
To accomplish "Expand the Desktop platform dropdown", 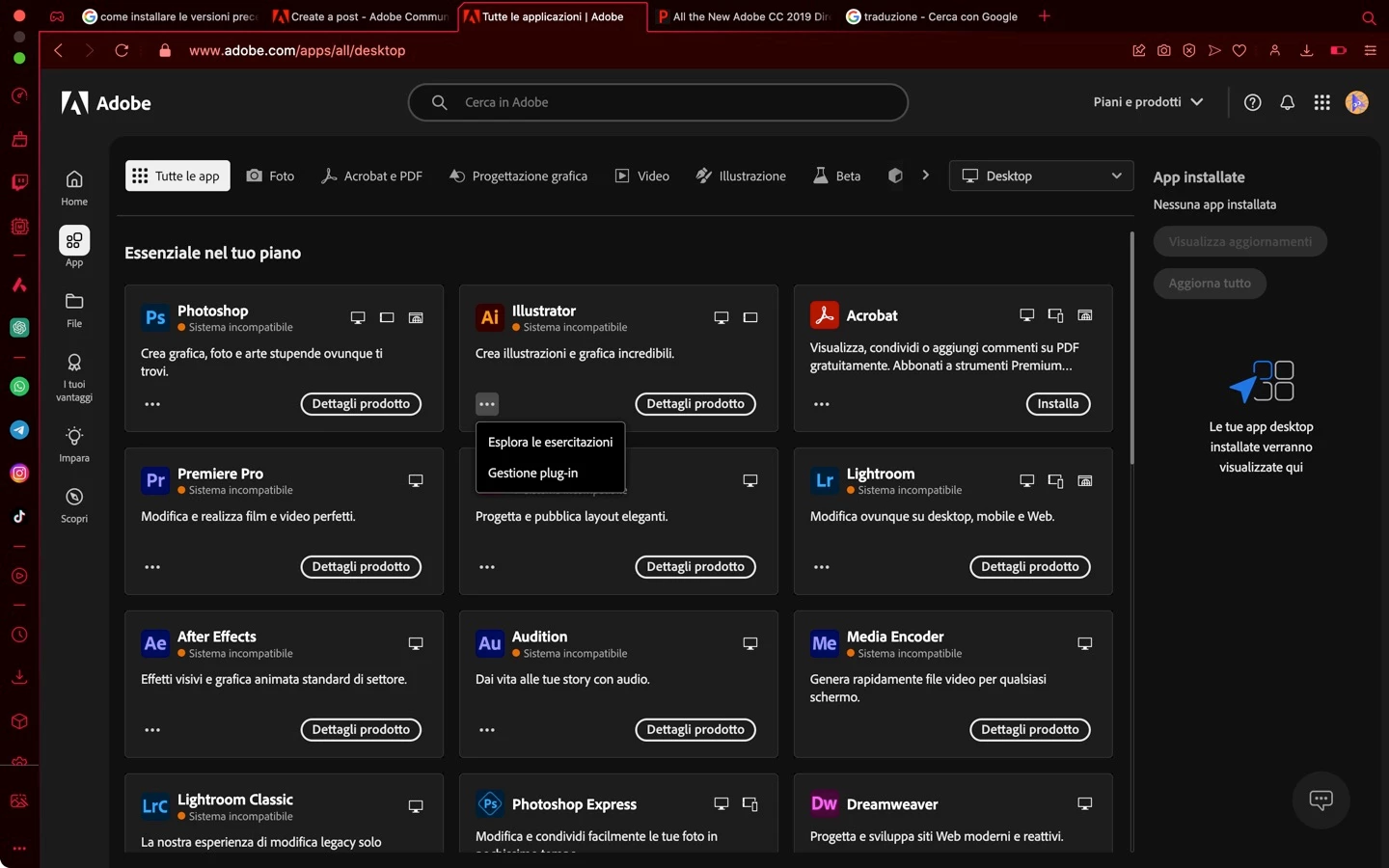I will coord(1041,176).
